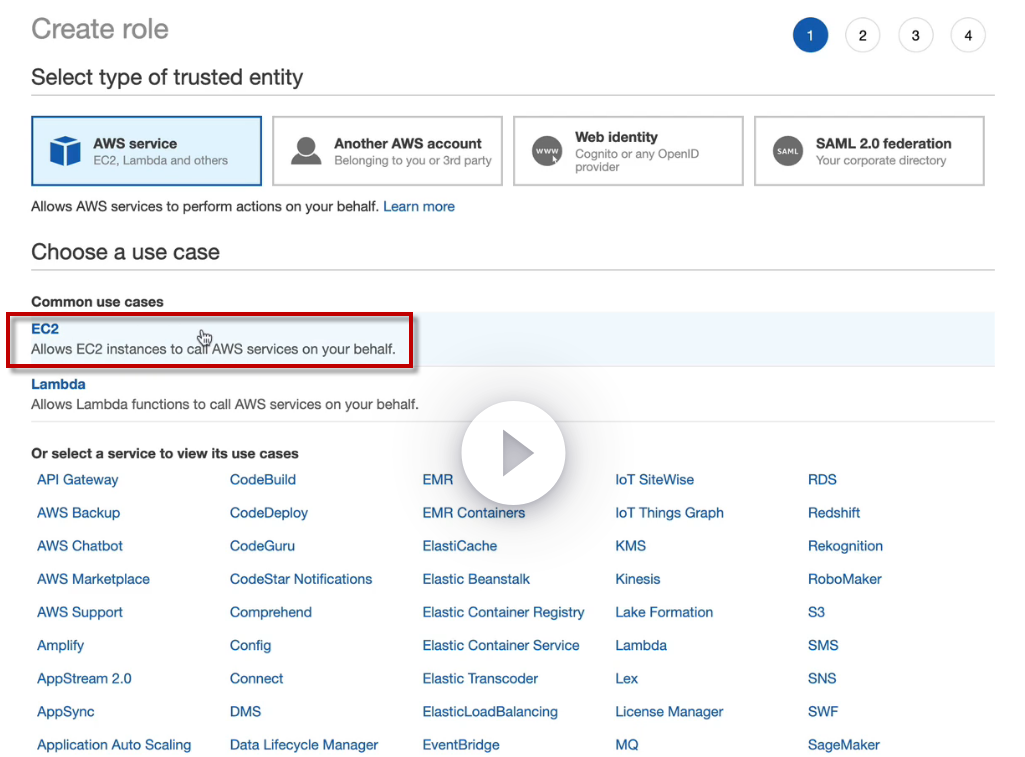Viewport: 1025px width, 757px height.
Task: Choose IoT SiteWise service
Action: click(654, 479)
